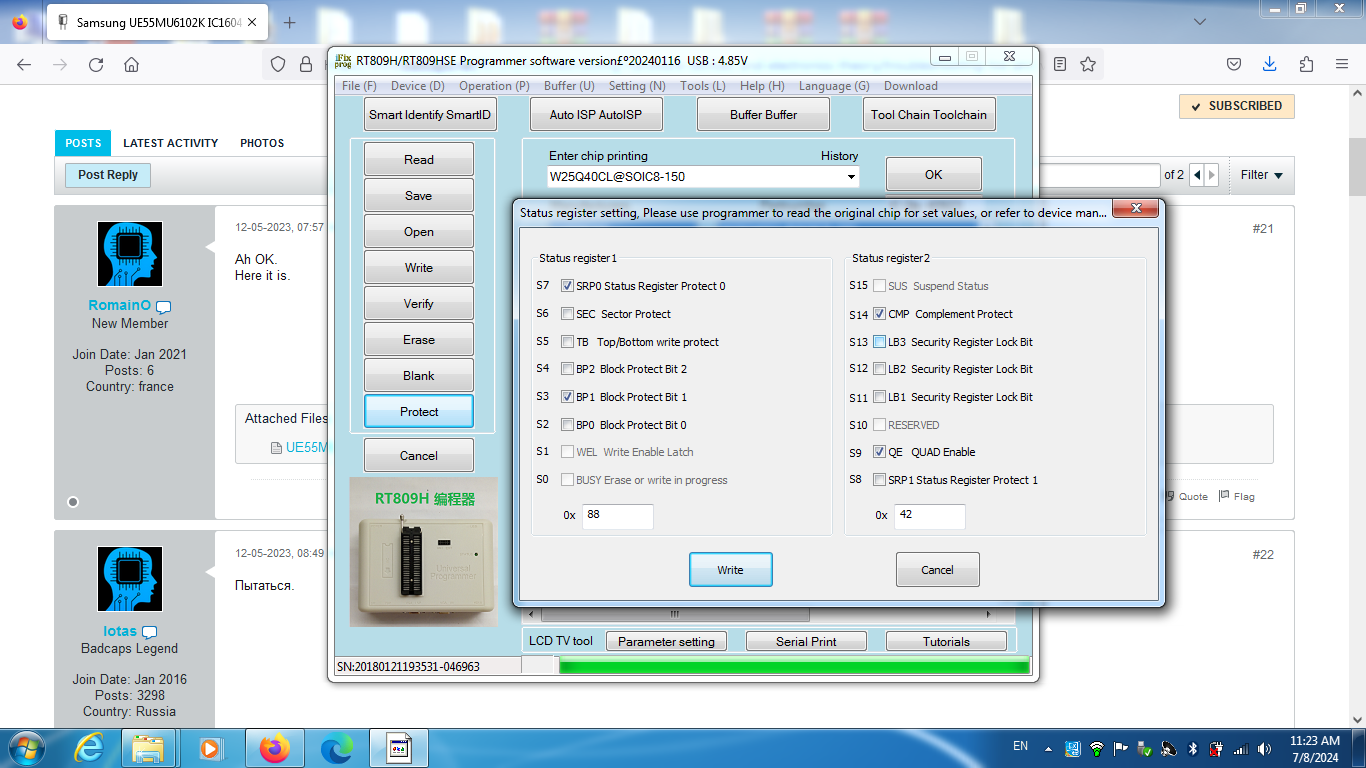Click the SUBSCRIBED button on forum
Image resolution: width=1366 pixels, height=768 pixels.
(1237, 106)
